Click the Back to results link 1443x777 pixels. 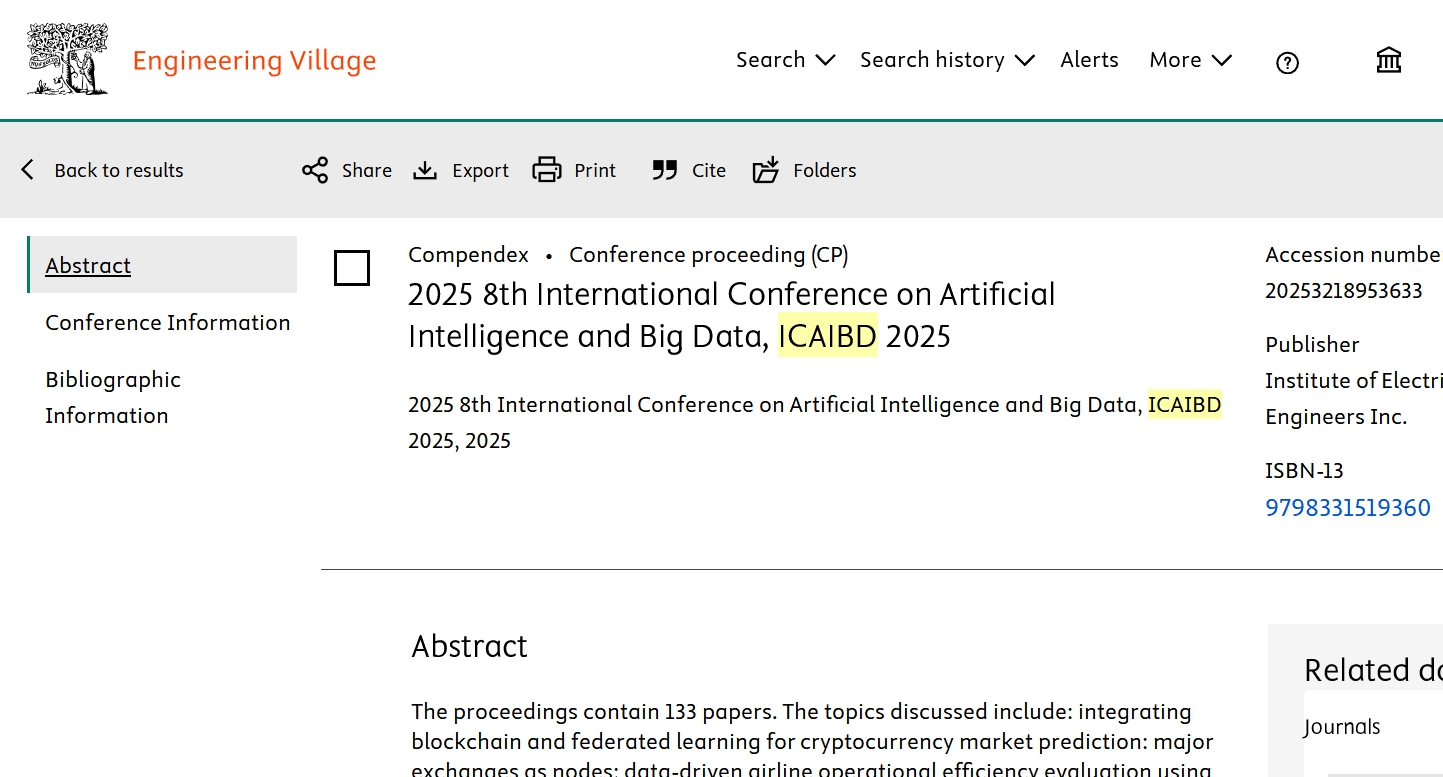coord(119,170)
